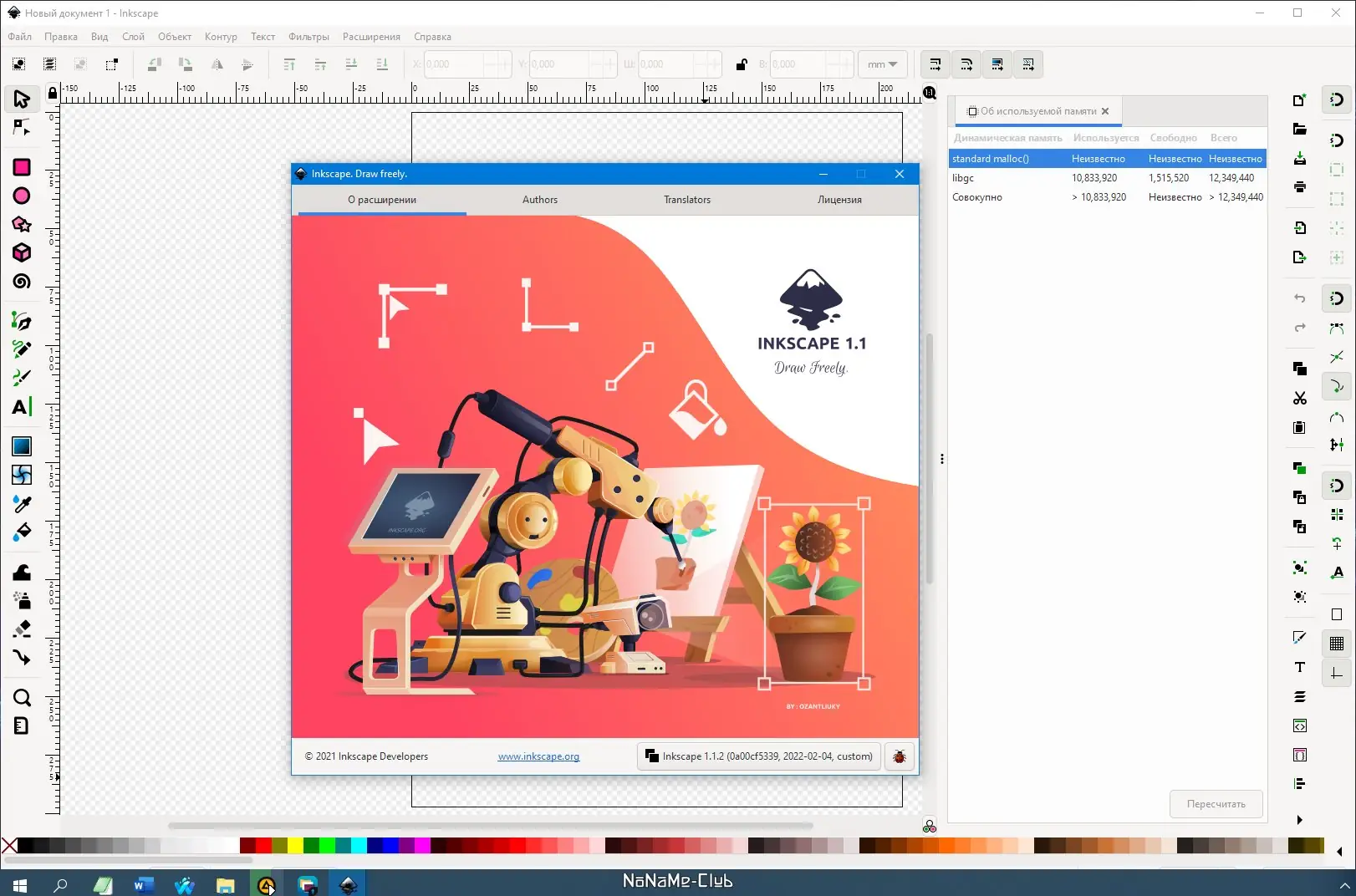The image size is (1356, 896).
Task: Choose the Gradient tool
Action: tap(22, 446)
